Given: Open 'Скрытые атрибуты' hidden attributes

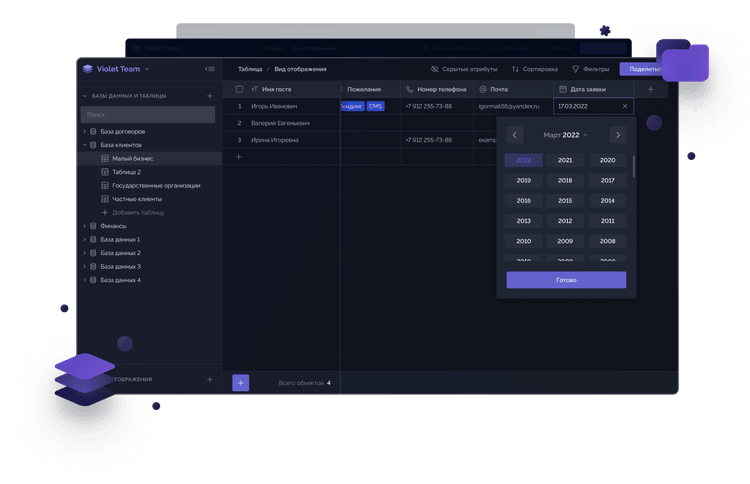Looking at the screenshot, I should click(463, 69).
